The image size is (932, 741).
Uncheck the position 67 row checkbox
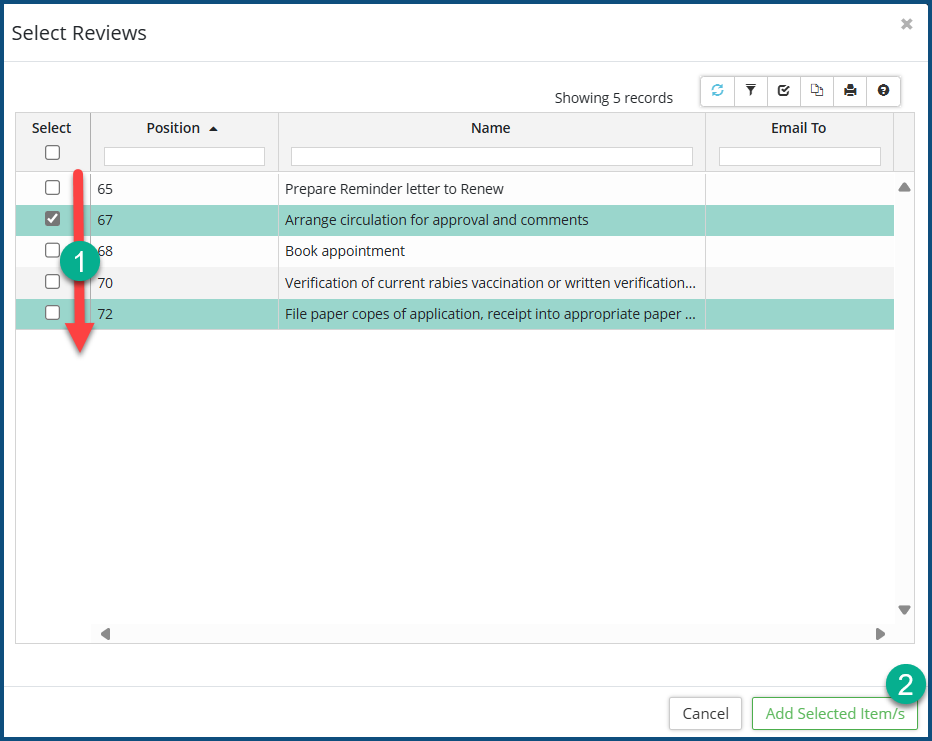[53, 219]
